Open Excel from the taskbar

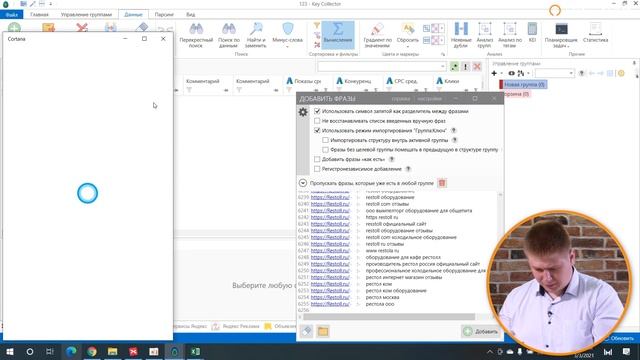click(195, 351)
